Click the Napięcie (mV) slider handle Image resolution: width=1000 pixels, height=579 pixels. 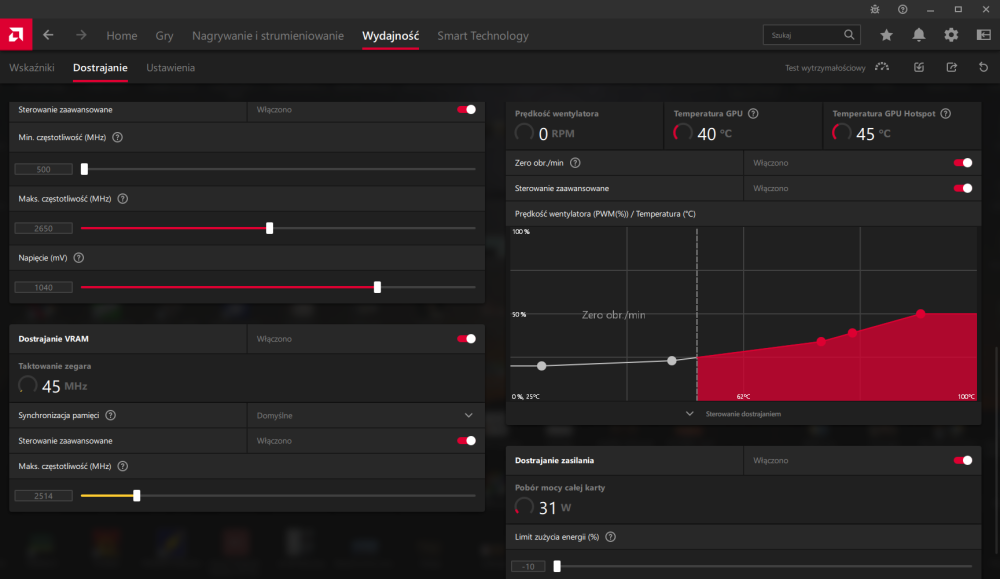[x=377, y=287]
